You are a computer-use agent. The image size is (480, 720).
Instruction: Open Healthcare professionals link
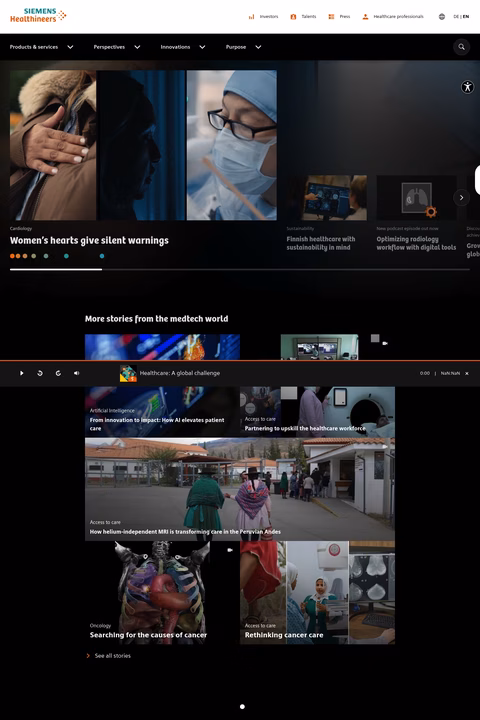coord(399,17)
